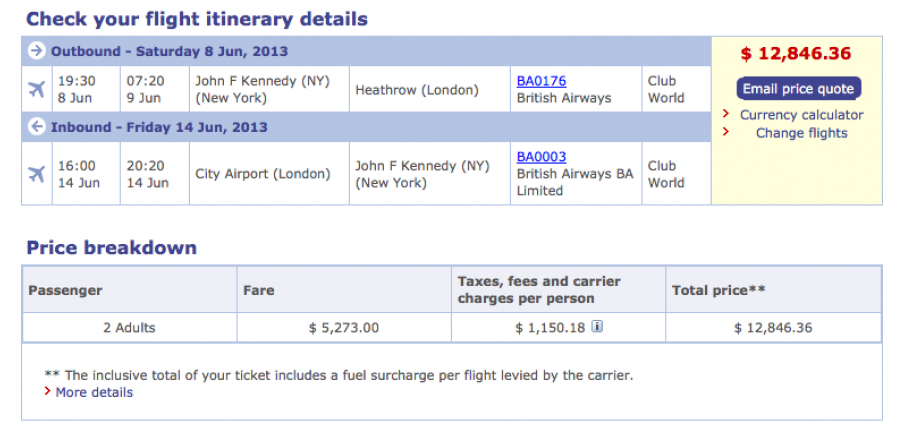Open flight BA0003 details link
This screenshot has width=900, height=432.
click(541, 157)
